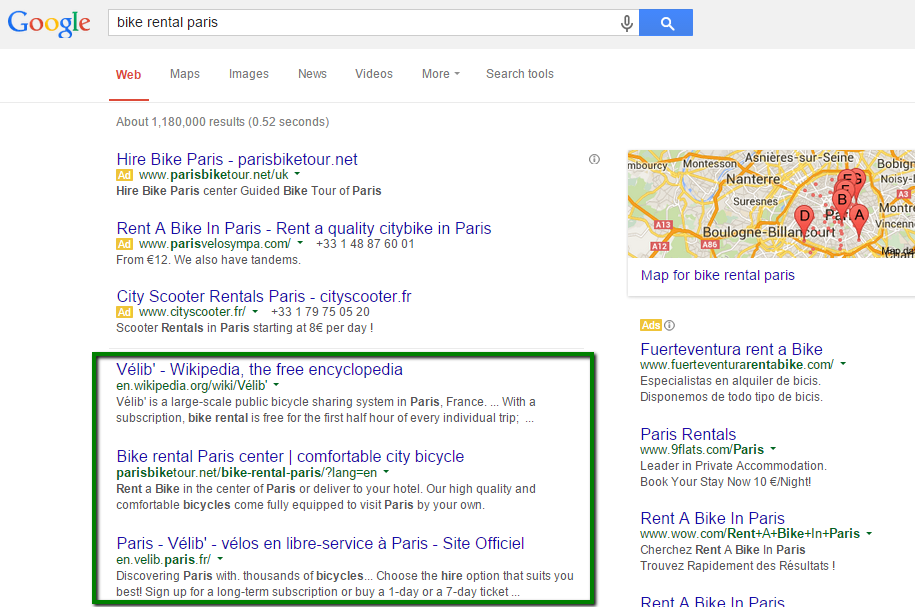The height and width of the screenshot is (607, 915).
Task: Expand dropdown arrow next to wow.com Rent+A+Bike+In+Paris
Action: pyautogui.click(x=869, y=533)
